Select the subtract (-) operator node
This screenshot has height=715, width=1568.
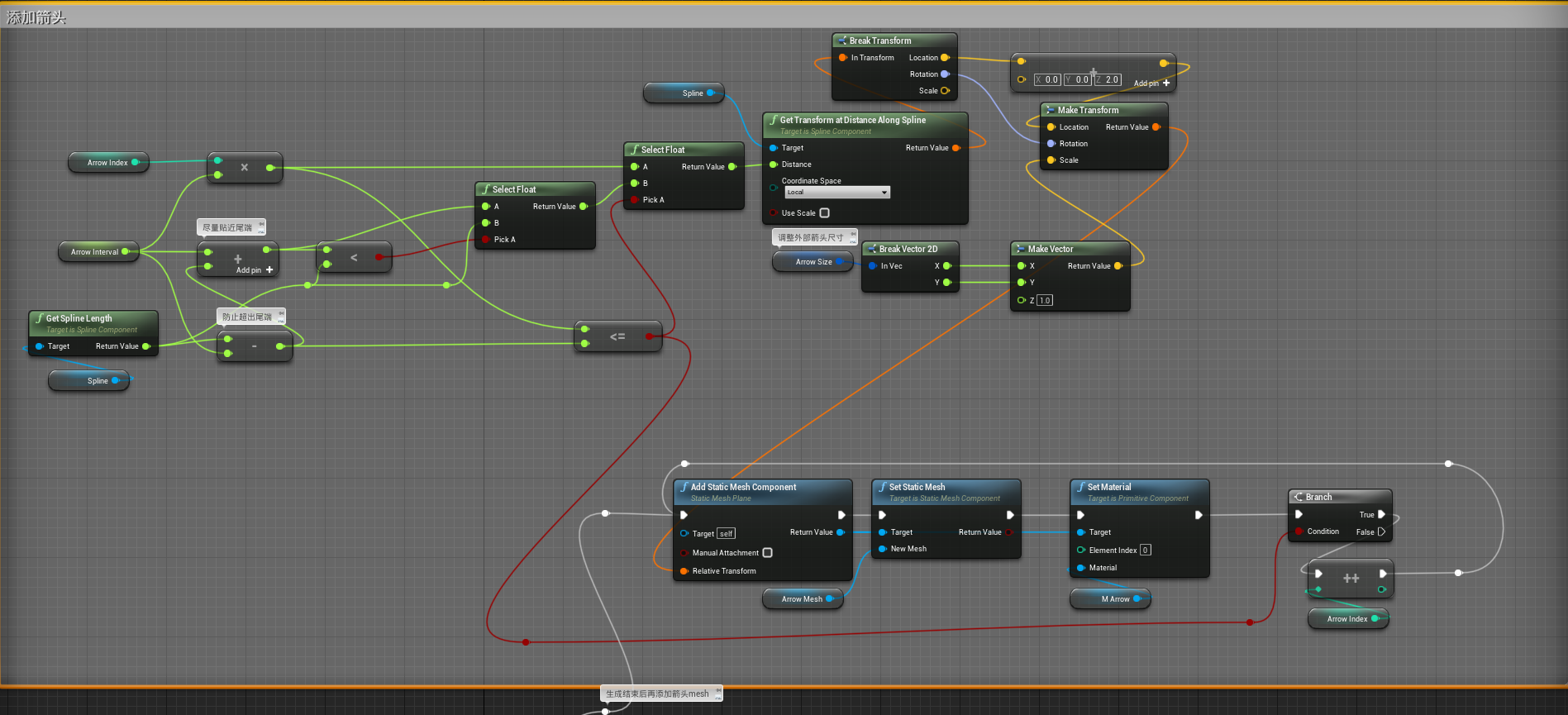(x=254, y=346)
